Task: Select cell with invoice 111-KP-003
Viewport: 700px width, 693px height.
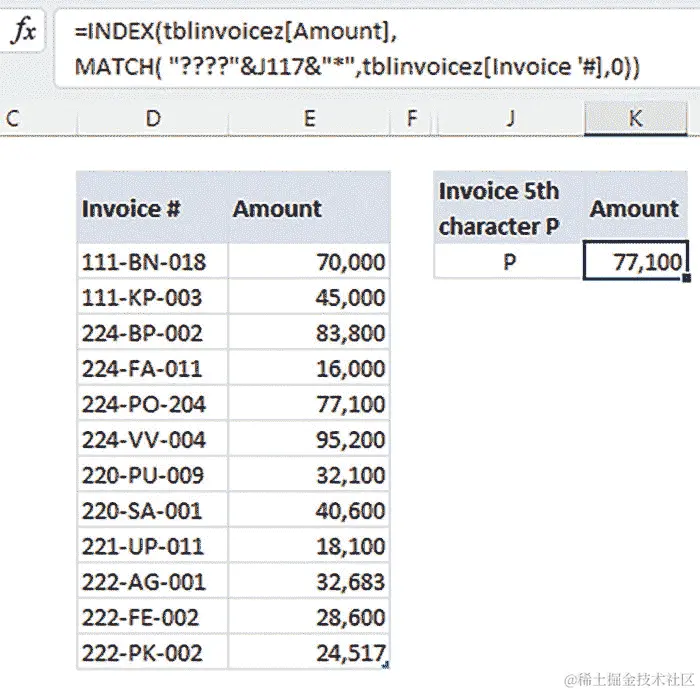Action: 152,297
